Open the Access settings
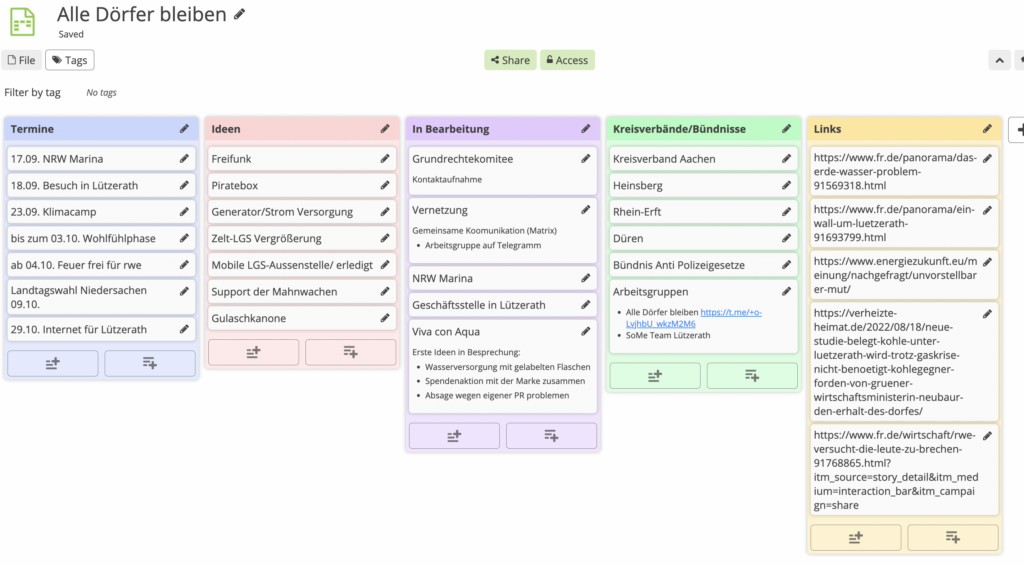 tap(567, 60)
